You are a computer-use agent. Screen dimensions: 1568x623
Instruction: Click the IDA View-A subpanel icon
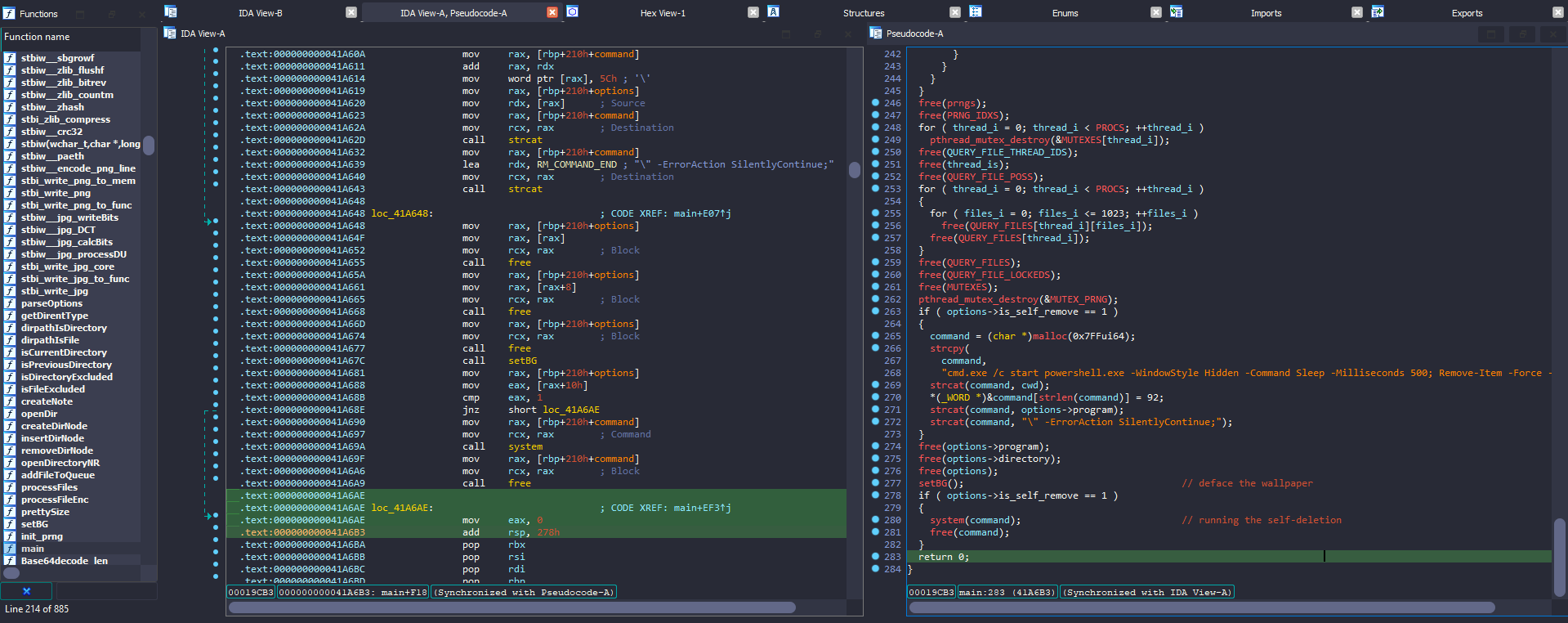(170, 33)
